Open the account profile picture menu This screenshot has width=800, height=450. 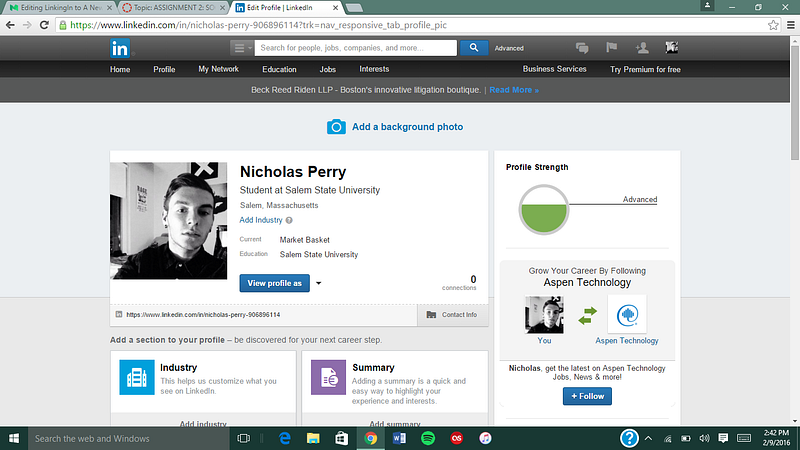(672, 47)
